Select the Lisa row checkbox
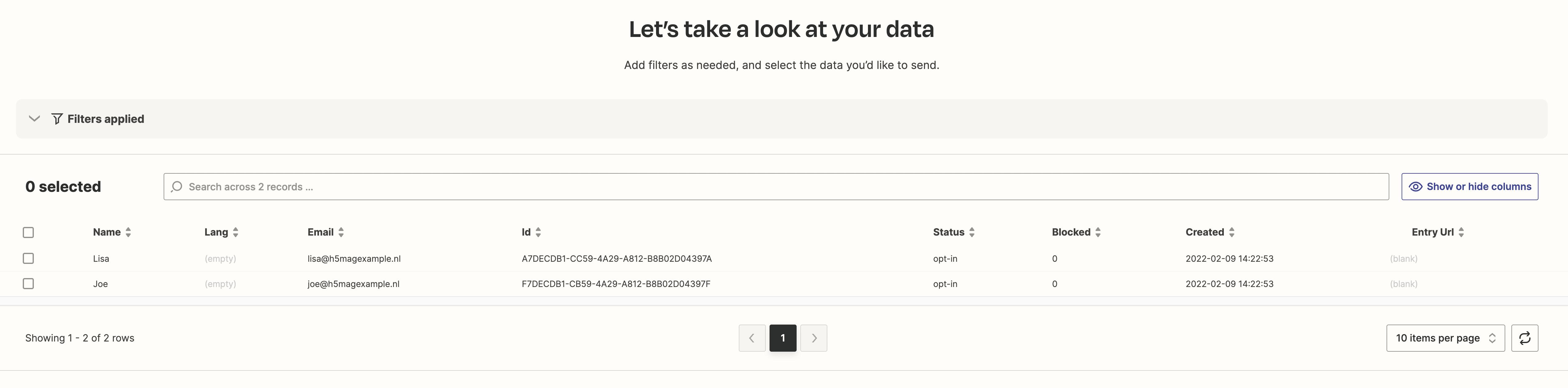Screen dimensions: 1568x388 click(28, 258)
